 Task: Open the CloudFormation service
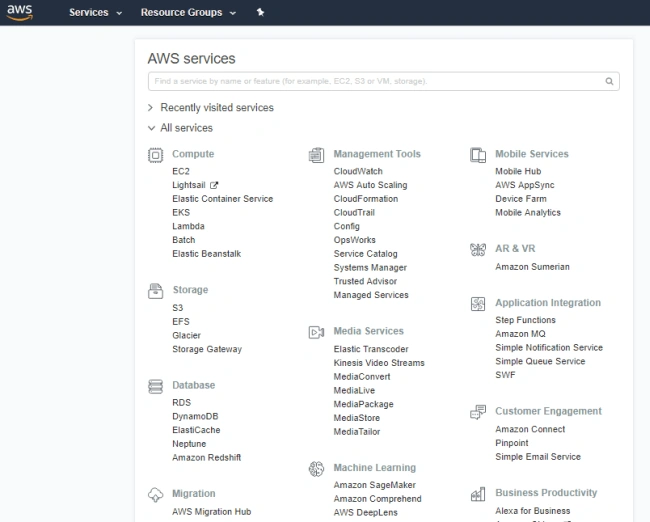tap(366, 199)
